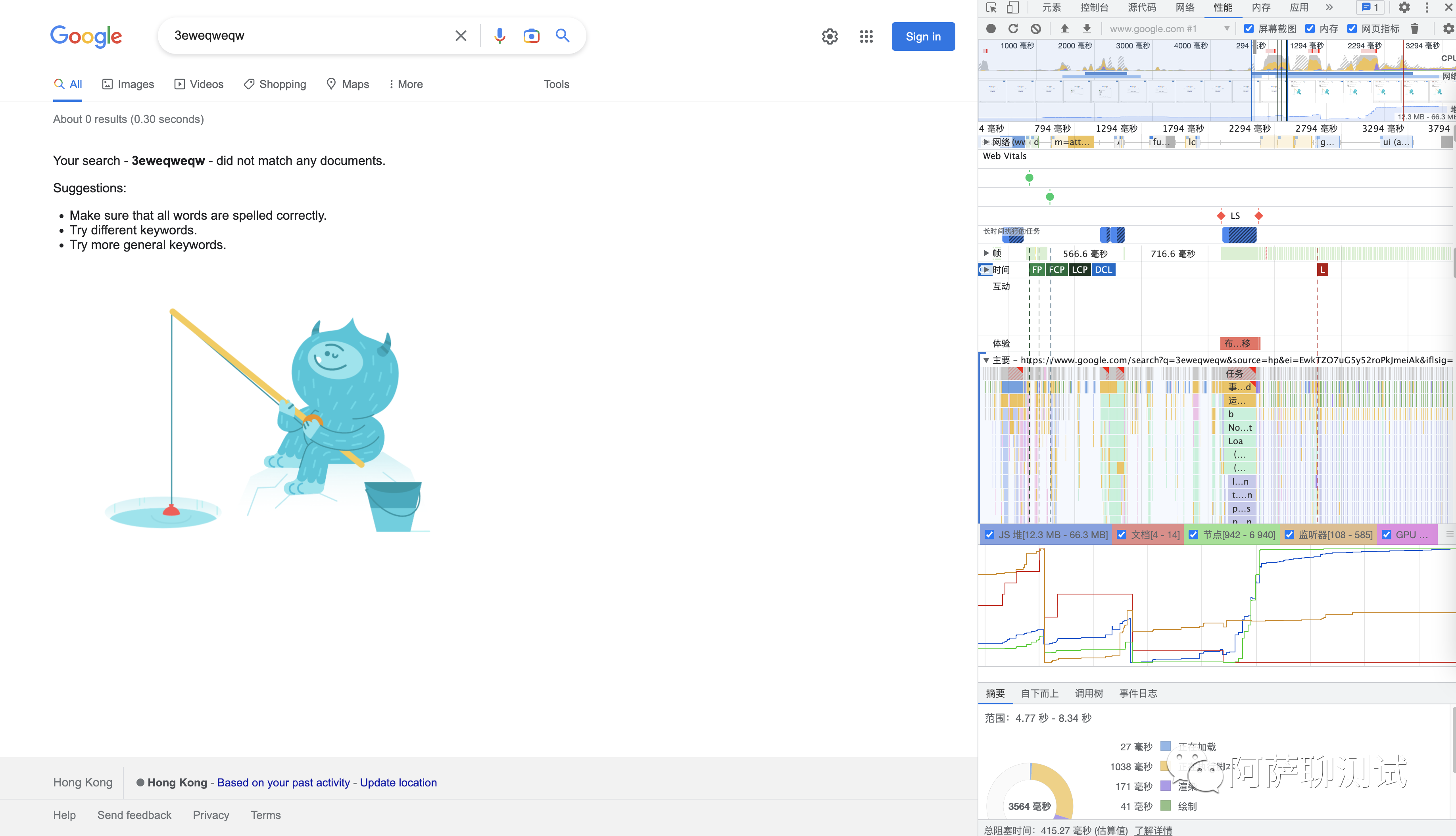1456x836 pixels.
Task: Click the reload and profile icon
Action: pyautogui.click(x=1013, y=29)
